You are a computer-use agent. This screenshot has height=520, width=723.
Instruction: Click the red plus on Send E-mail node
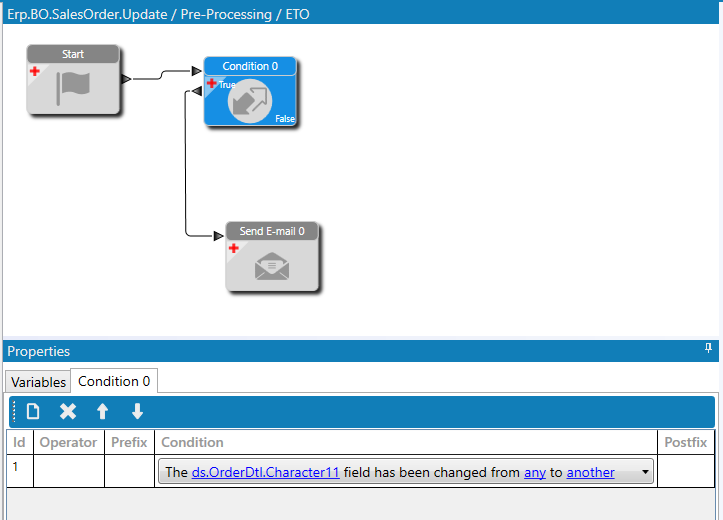234,248
